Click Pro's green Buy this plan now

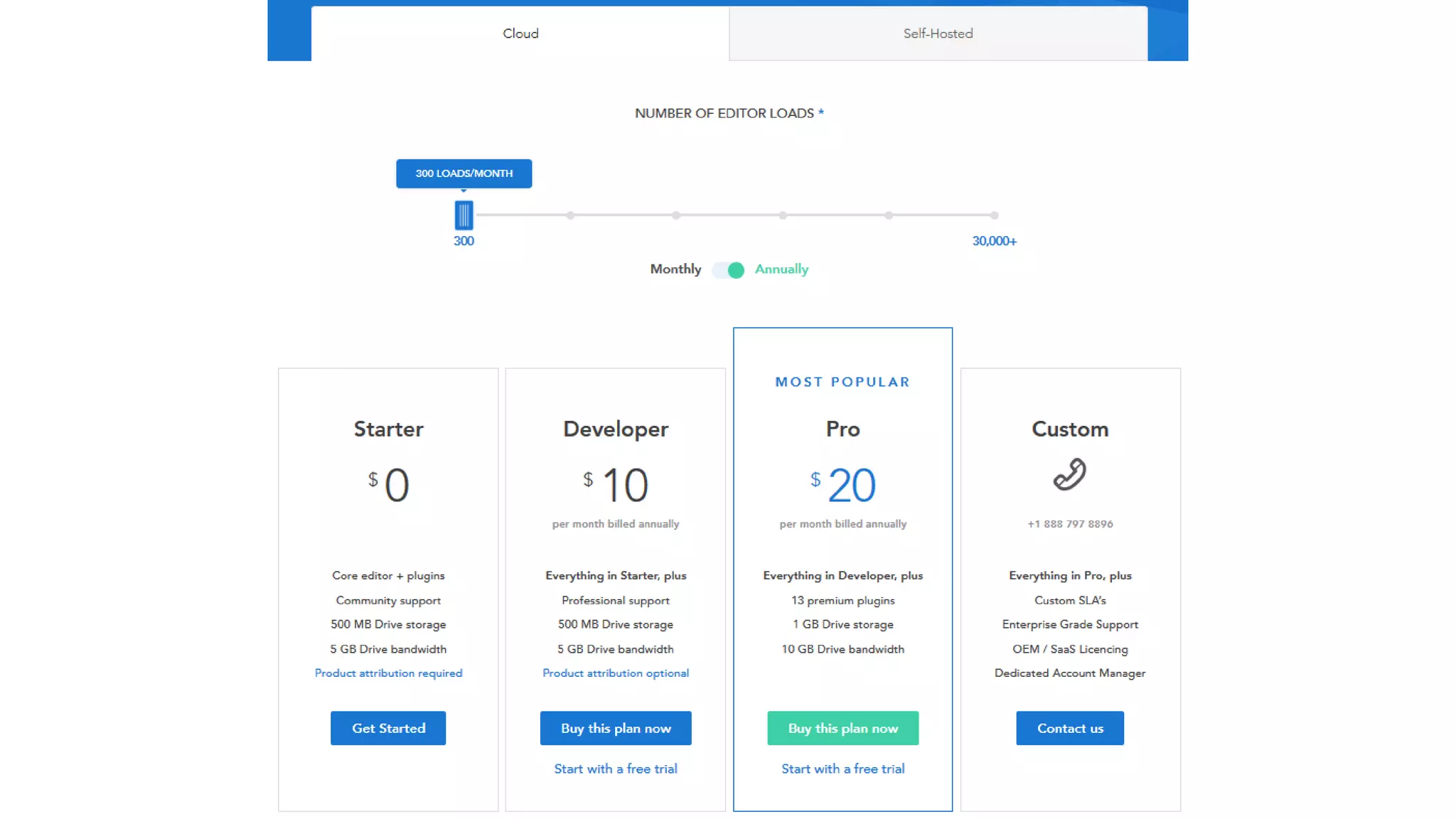click(x=842, y=728)
